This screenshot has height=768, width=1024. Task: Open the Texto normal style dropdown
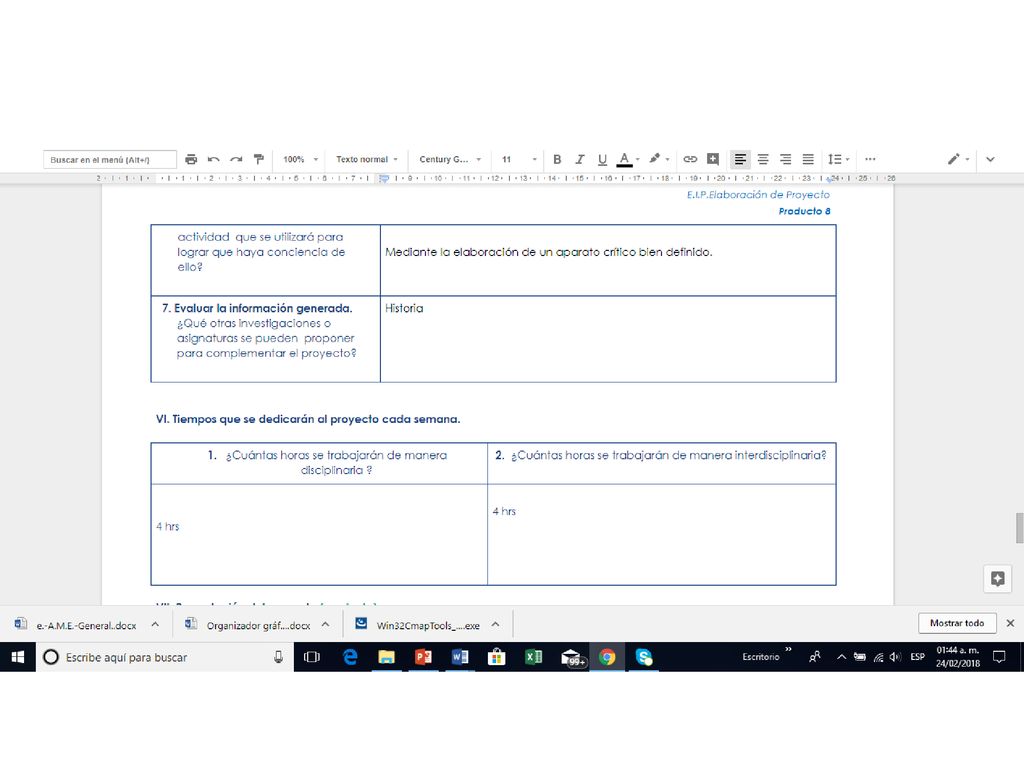367,159
